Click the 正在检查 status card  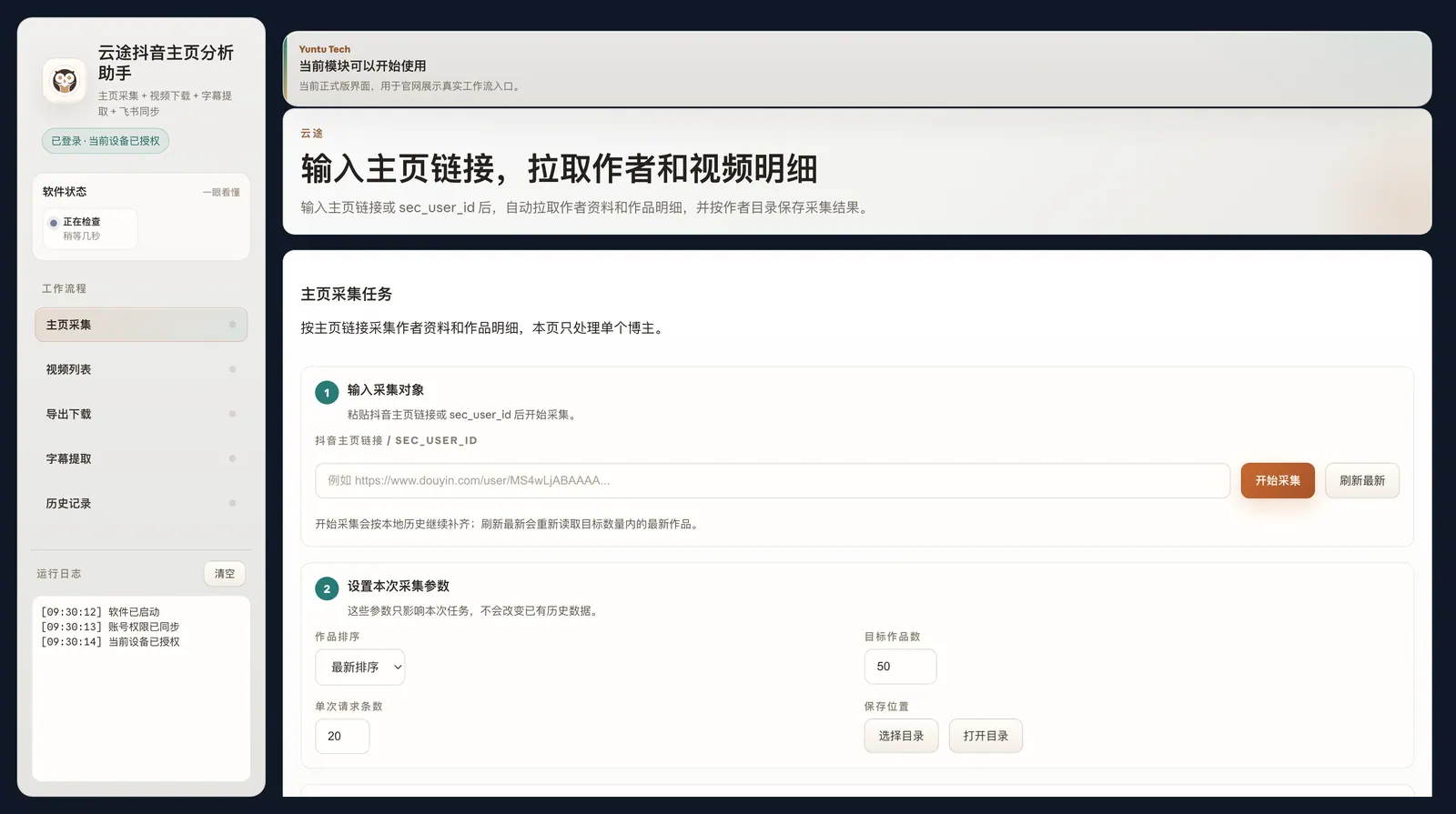pos(90,228)
